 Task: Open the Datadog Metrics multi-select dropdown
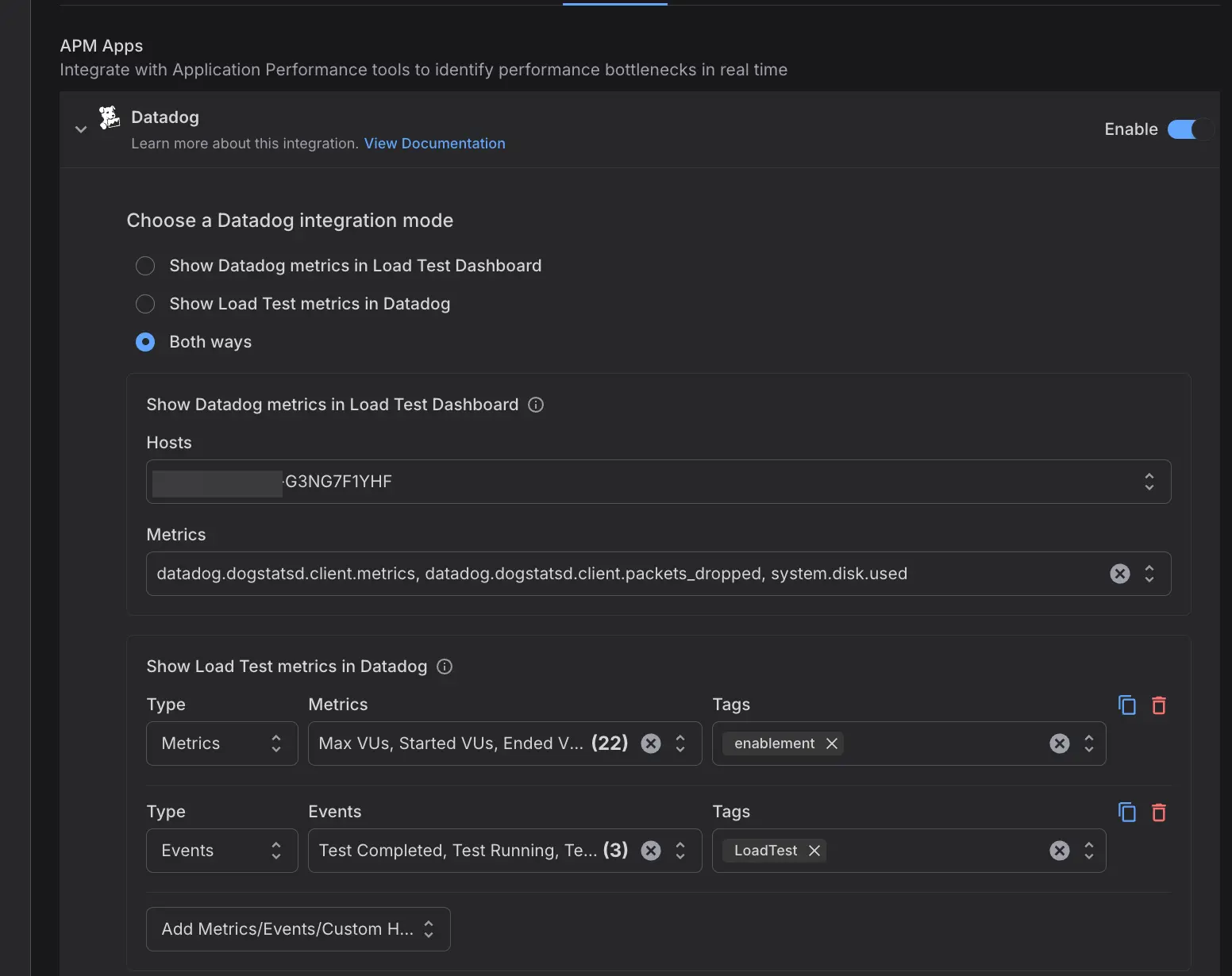click(x=1149, y=574)
